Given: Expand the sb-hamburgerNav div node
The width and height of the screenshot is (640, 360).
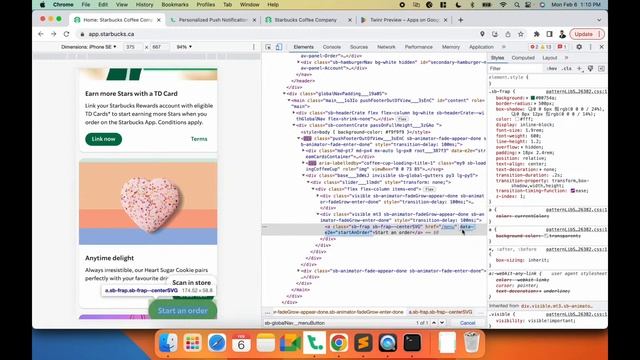Looking at the screenshot, I should 298,62.
